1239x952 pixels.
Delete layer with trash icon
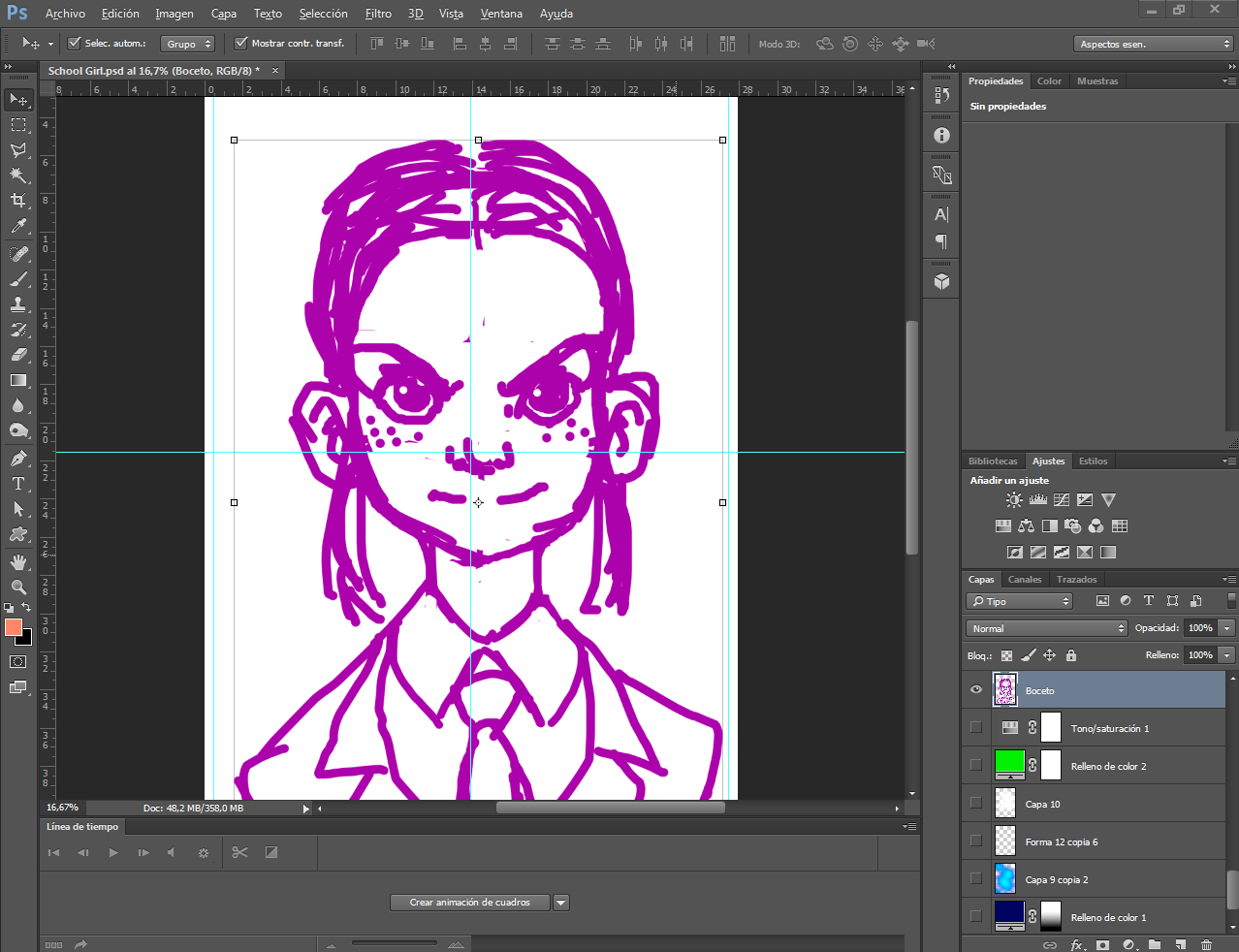pyautogui.click(x=1206, y=944)
